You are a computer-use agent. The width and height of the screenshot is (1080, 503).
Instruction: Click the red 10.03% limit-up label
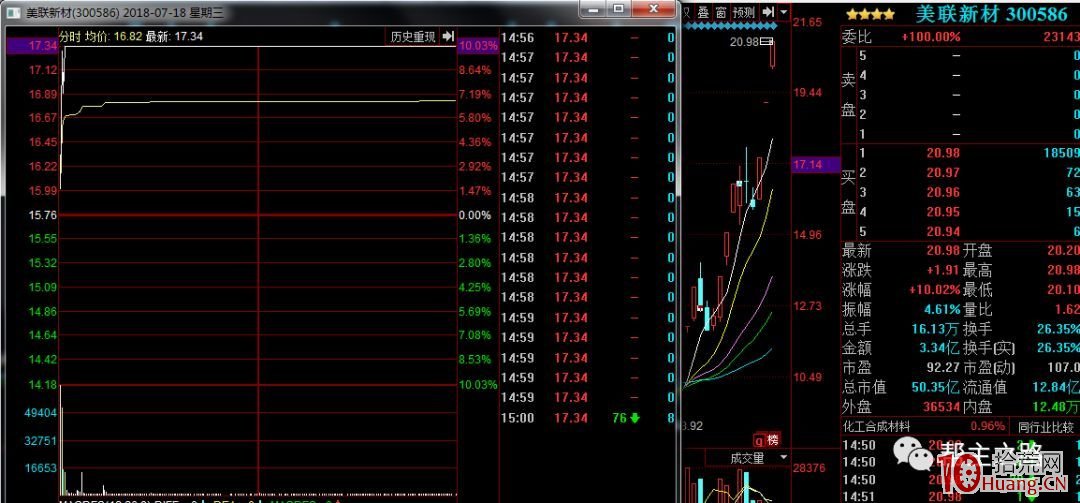[x=477, y=46]
